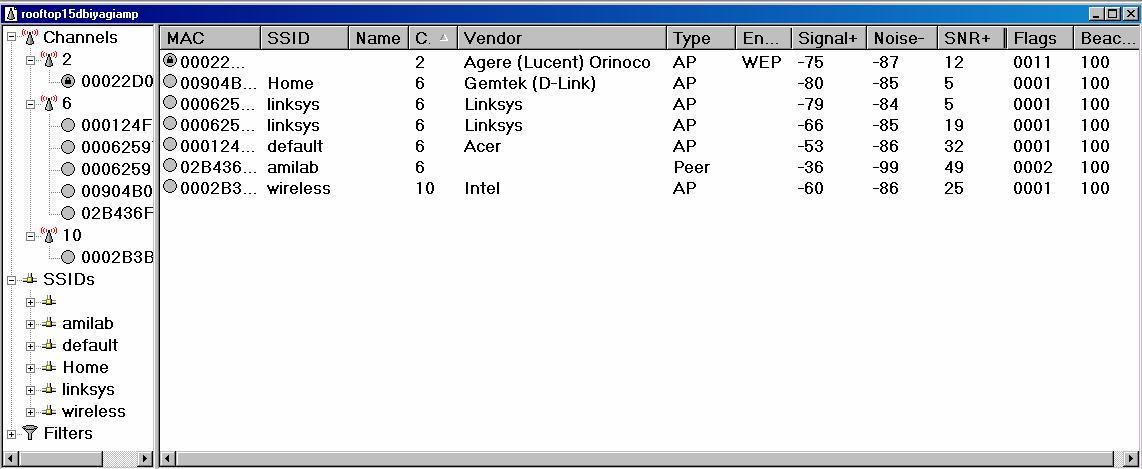Click the SSIDs root node icon

pos(29,280)
